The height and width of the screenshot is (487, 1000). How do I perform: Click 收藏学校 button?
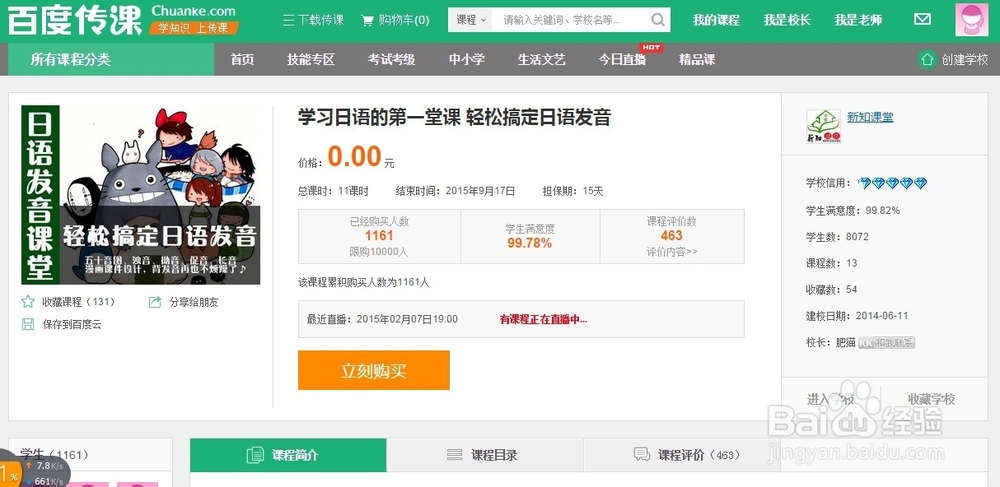pyautogui.click(x=932, y=400)
